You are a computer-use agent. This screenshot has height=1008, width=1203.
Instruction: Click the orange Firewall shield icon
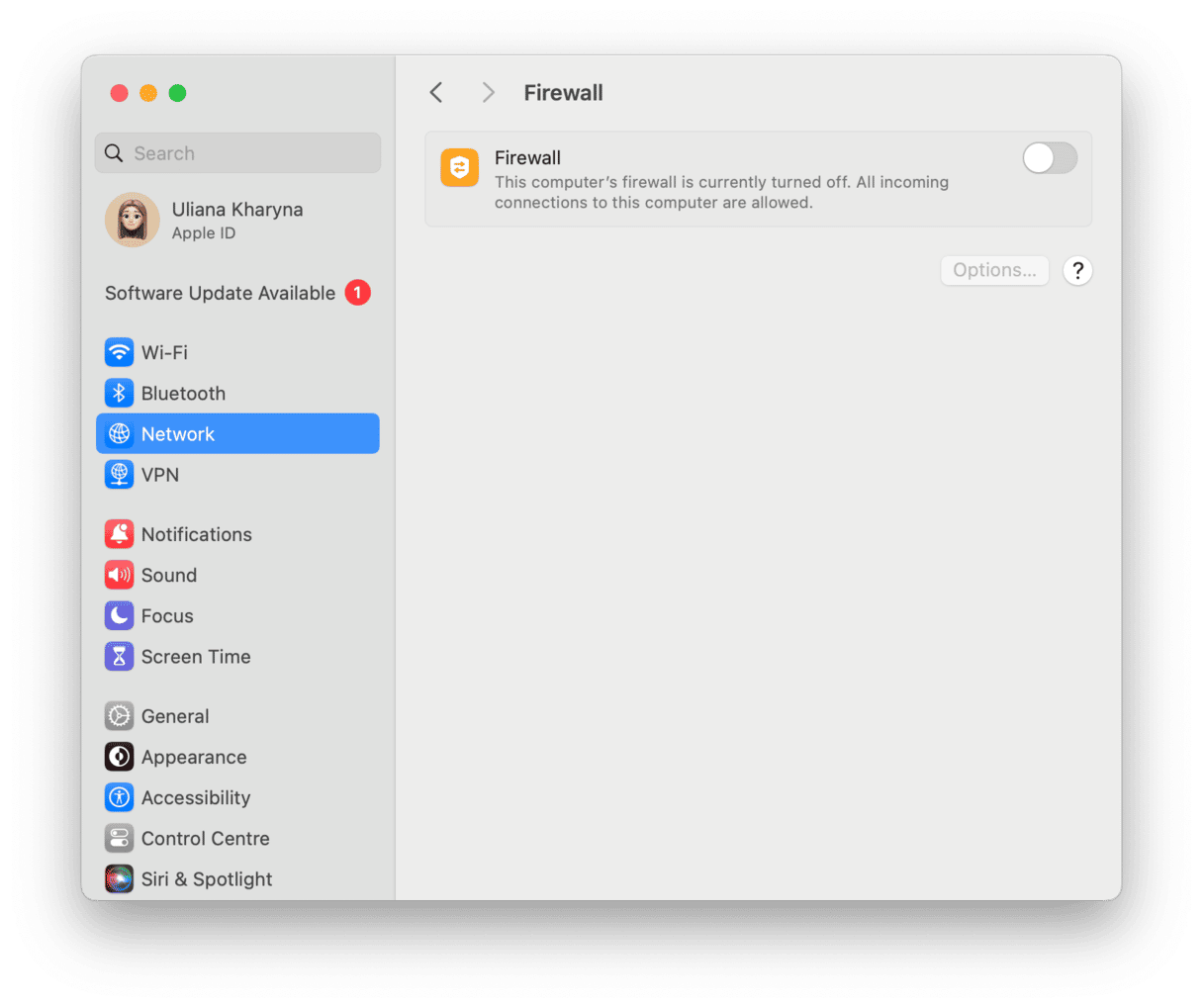point(460,168)
